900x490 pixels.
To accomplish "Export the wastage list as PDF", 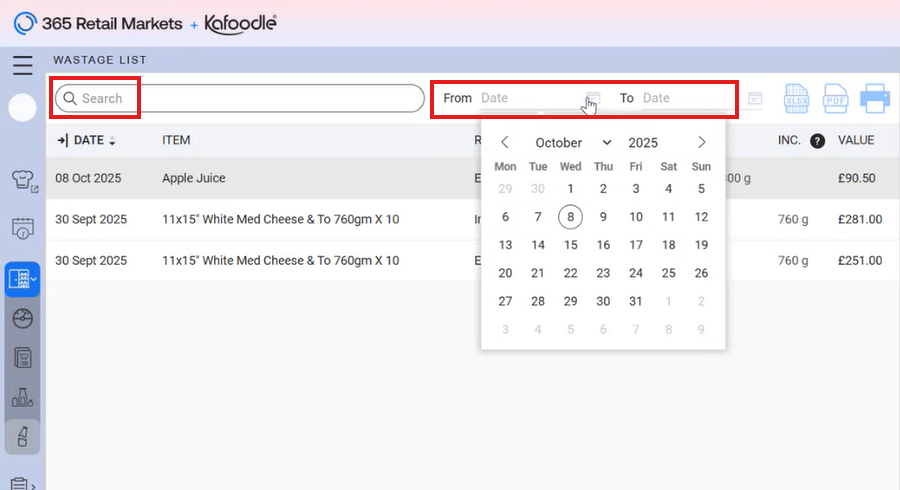I will [836, 99].
